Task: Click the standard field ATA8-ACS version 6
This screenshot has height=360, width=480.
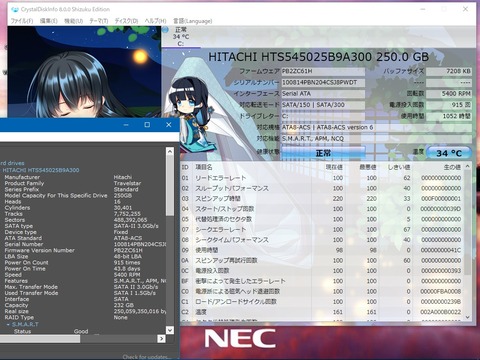Action: 376,127
